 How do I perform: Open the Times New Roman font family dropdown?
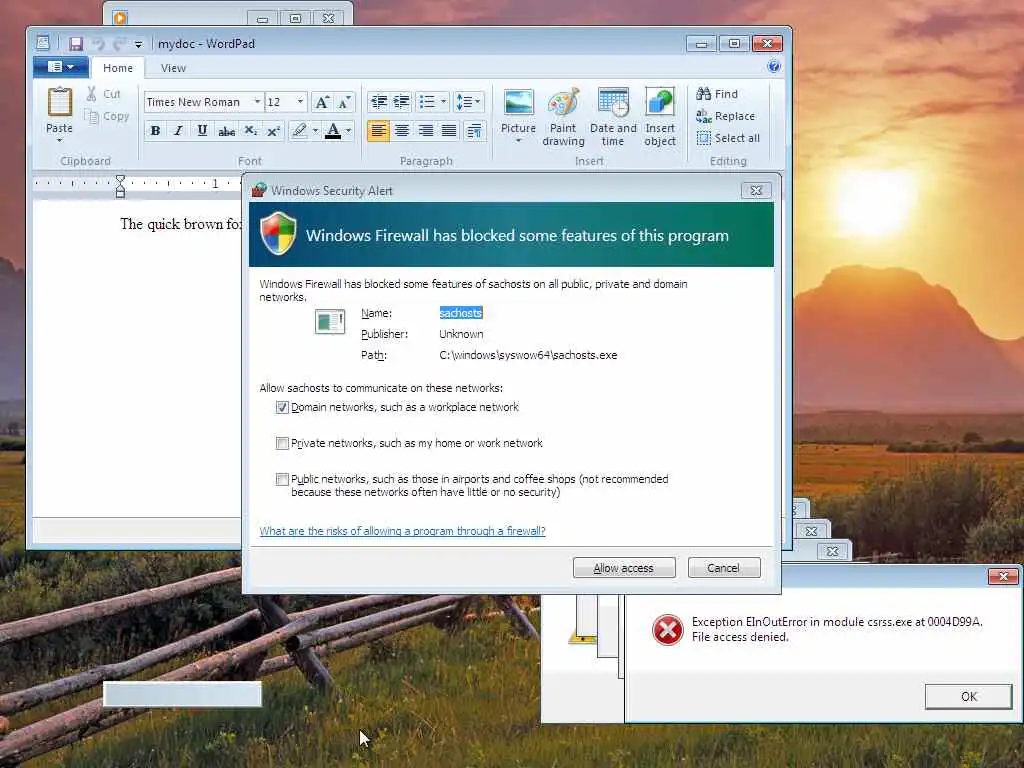click(257, 102)
